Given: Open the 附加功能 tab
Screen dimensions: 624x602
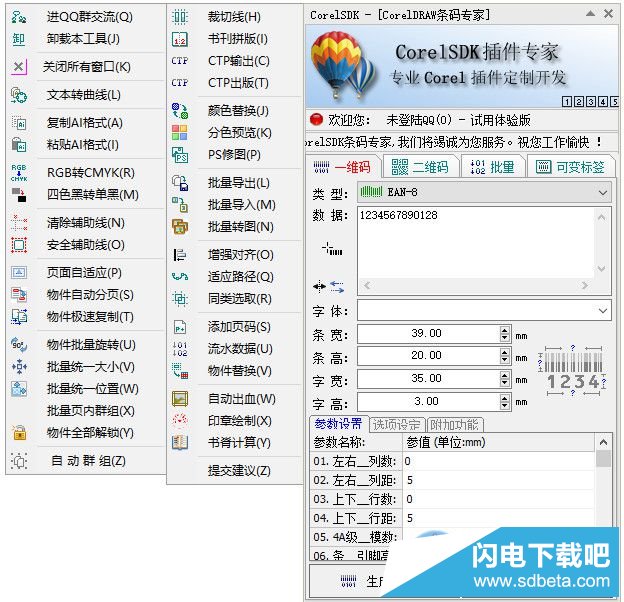Looking at the screenshot, I should [x=455, y=425].
